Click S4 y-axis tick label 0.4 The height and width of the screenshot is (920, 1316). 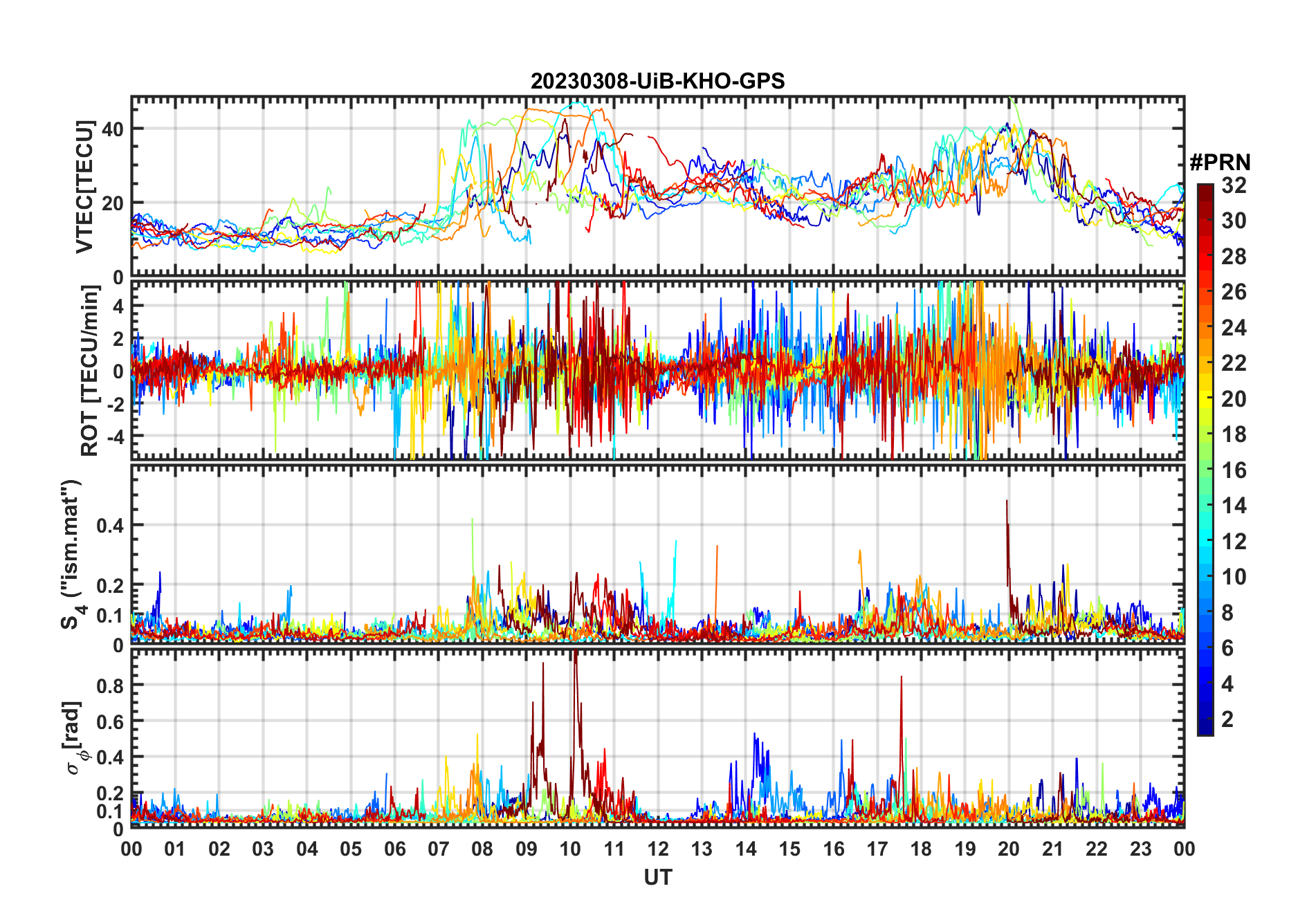(x=110, y=525)
